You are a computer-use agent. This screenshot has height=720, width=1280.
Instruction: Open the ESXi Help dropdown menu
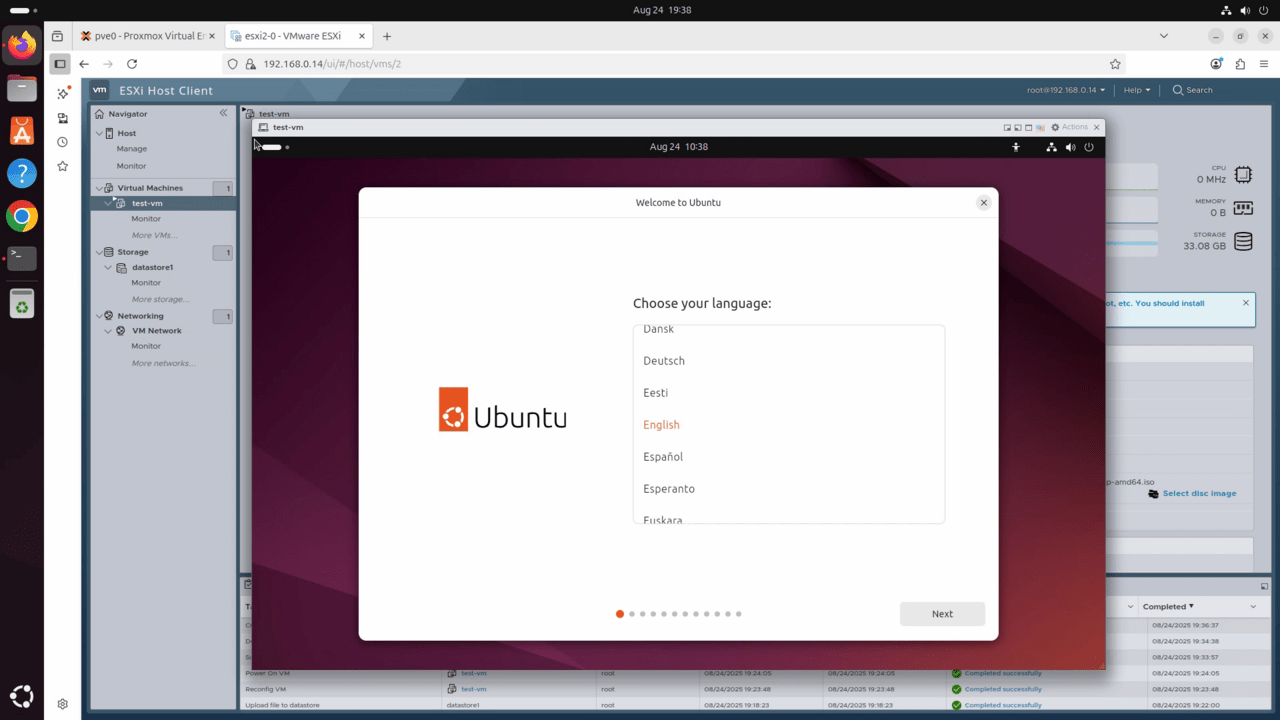pyautogui.click(x=1137, y=90)
